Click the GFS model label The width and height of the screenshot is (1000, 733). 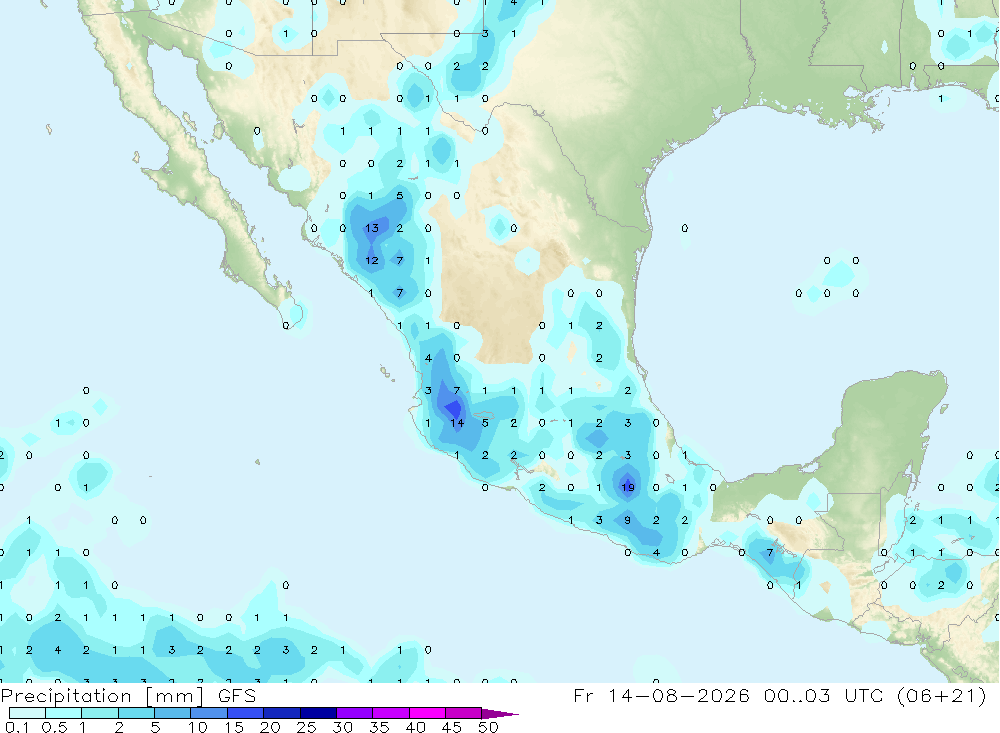[237, 695]
